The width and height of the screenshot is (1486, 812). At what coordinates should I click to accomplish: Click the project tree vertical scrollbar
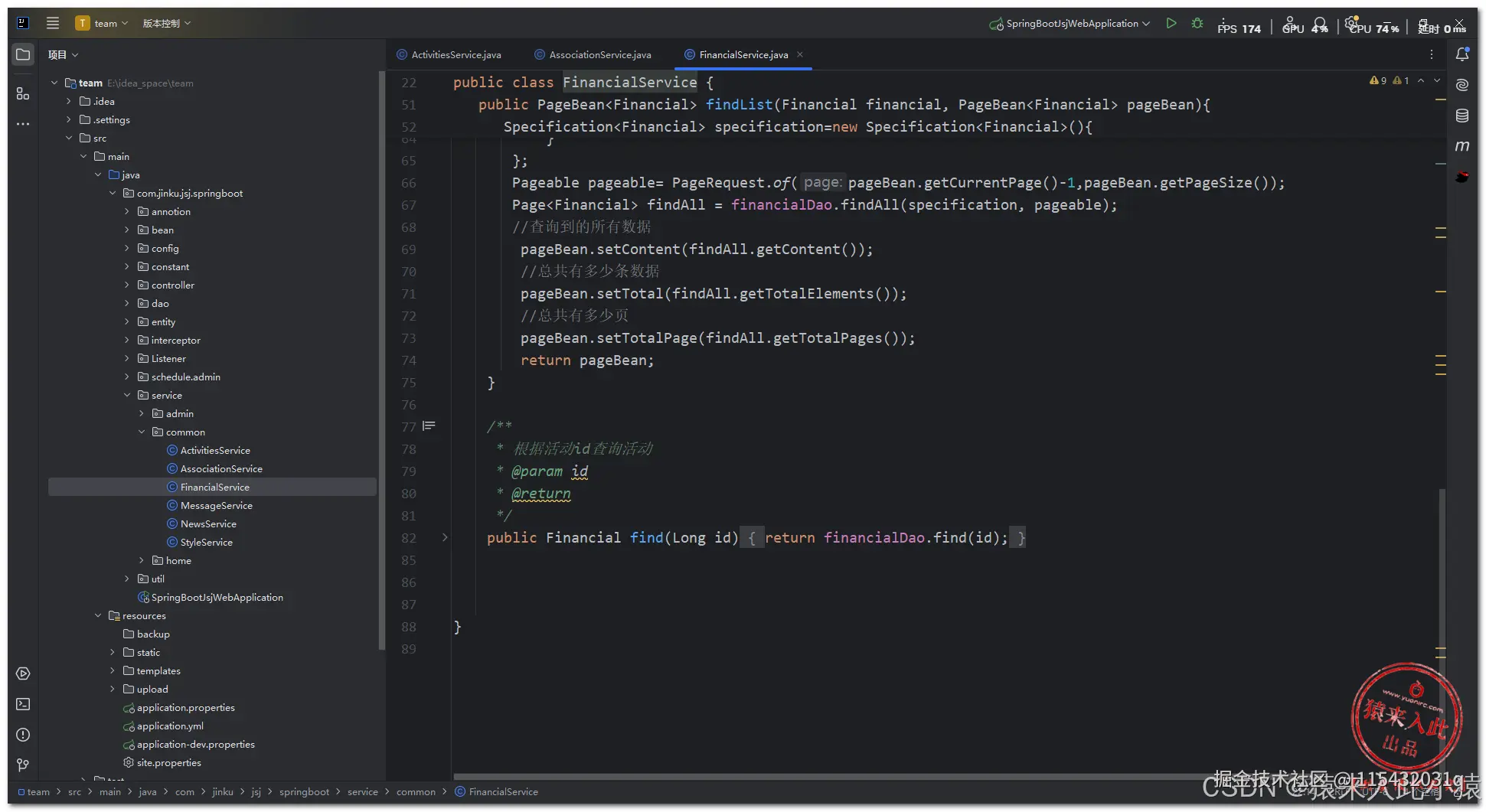(381, 361)
